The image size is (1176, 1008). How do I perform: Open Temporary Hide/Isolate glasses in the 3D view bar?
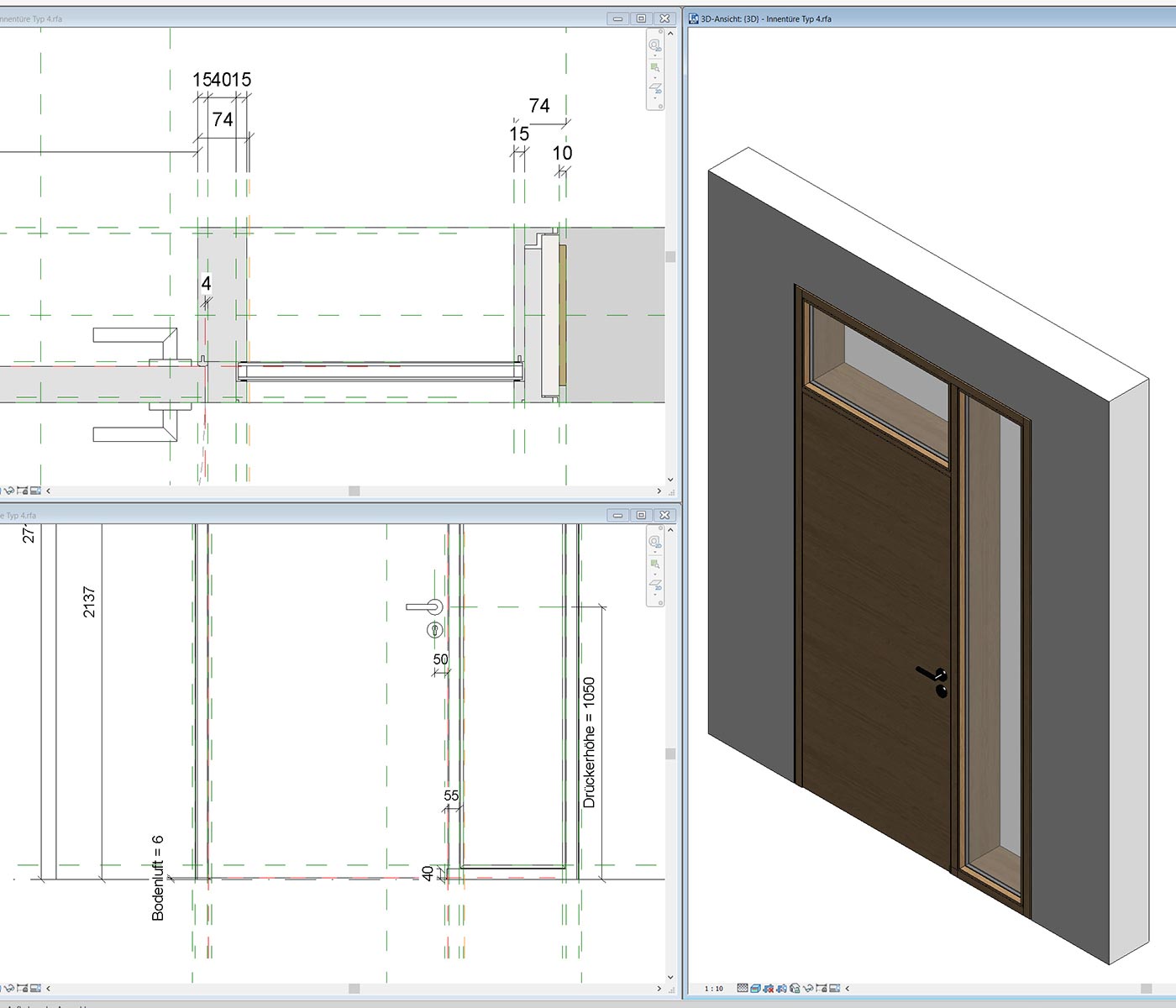point(808,988)
